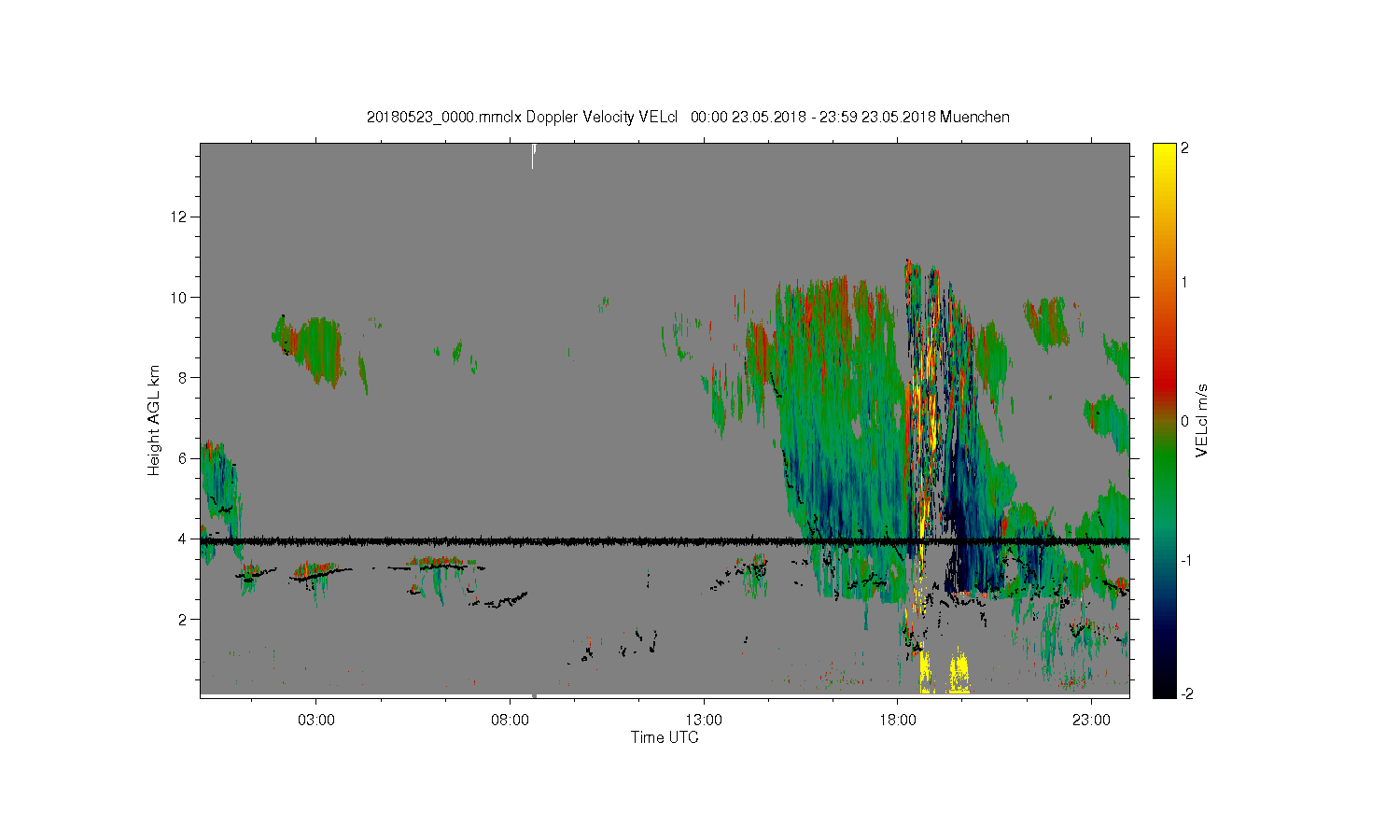1400x840 pixels.
Task: Click the height axis tick label "10"
Action: (x=180, y=297)
